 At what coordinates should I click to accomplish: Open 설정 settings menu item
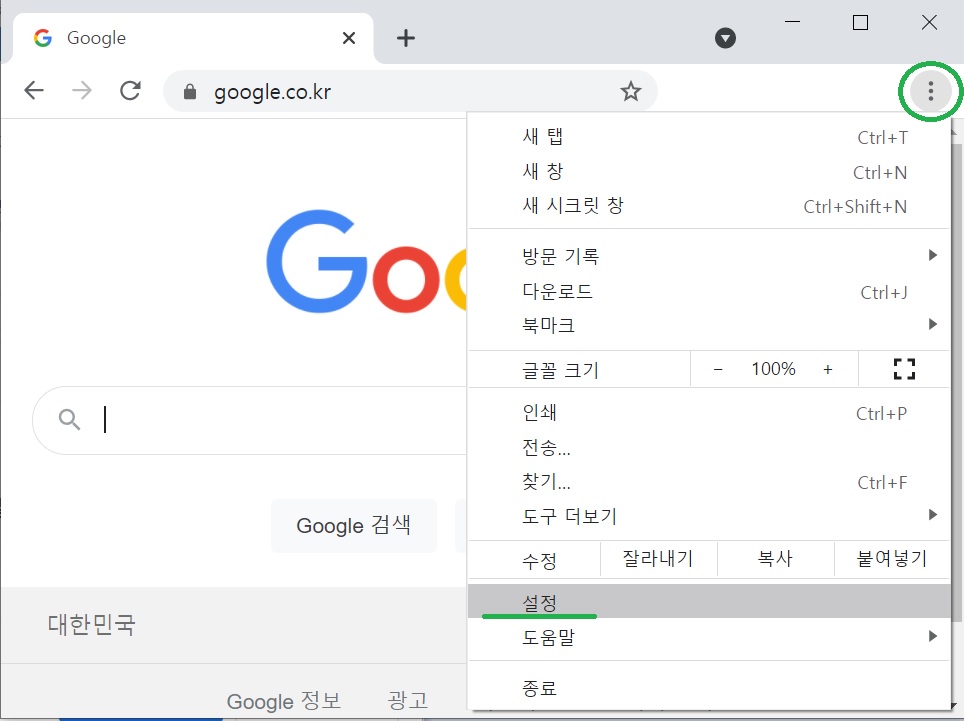[x=709, y=601]
